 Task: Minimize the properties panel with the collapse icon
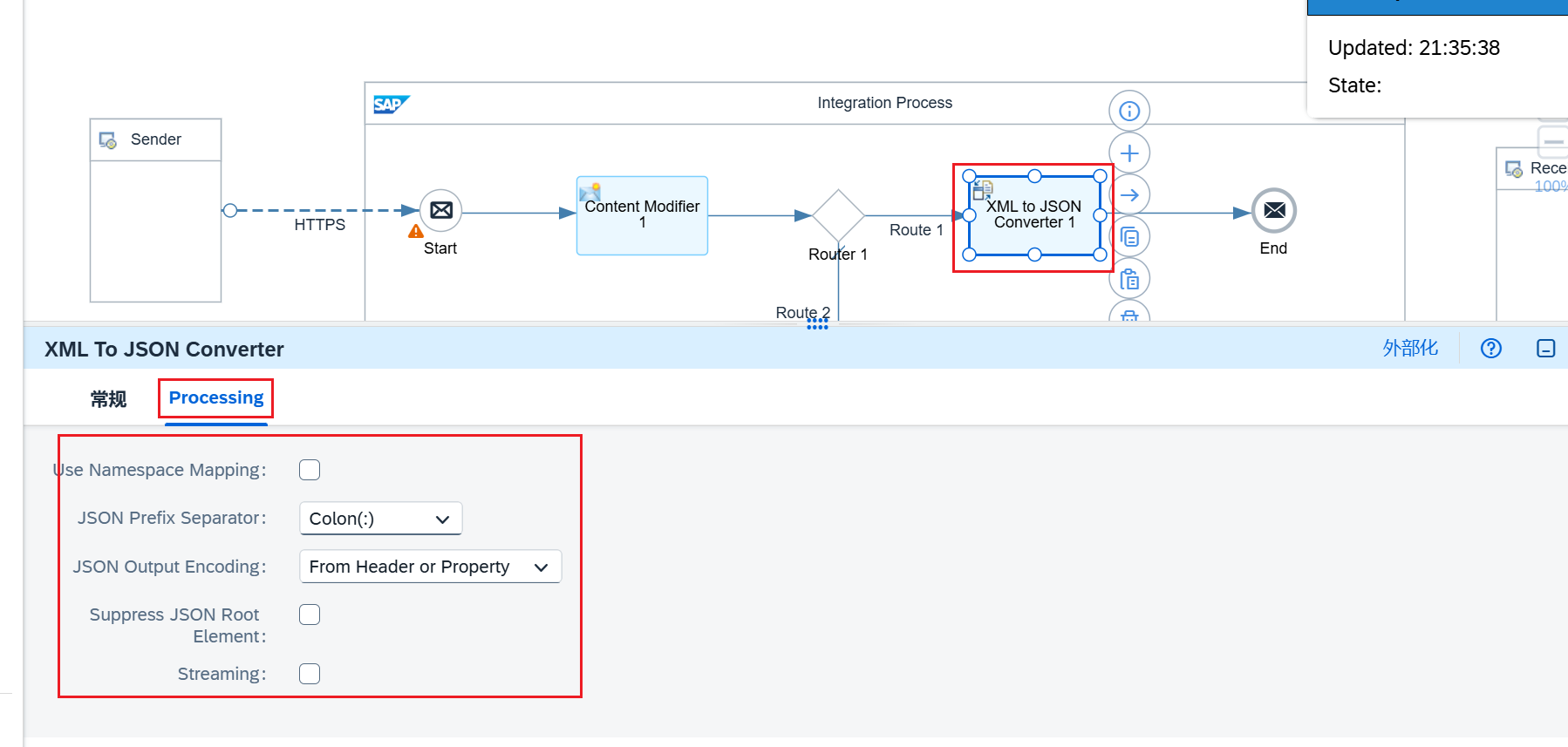click(x=1545, y=349)
